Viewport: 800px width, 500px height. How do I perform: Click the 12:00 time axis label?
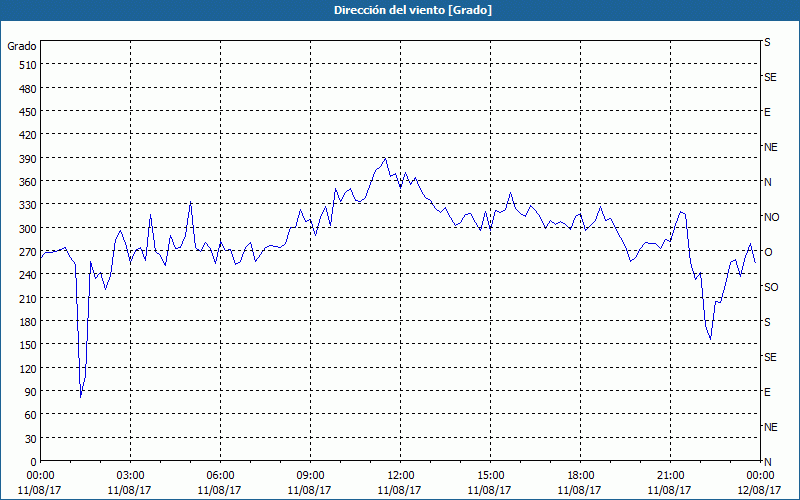pos(401,476)
